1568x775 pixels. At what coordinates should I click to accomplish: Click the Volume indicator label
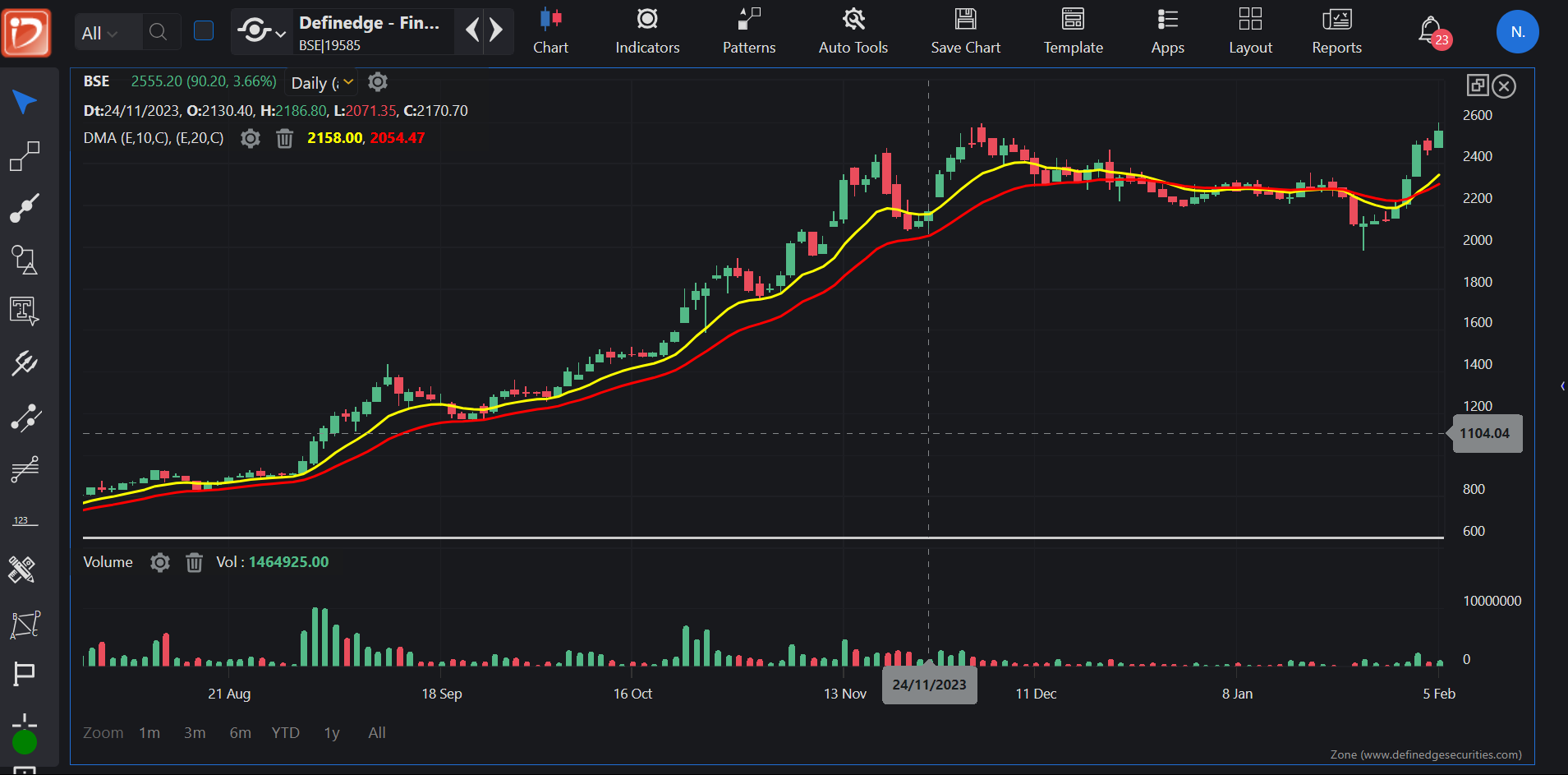[108, 562]
